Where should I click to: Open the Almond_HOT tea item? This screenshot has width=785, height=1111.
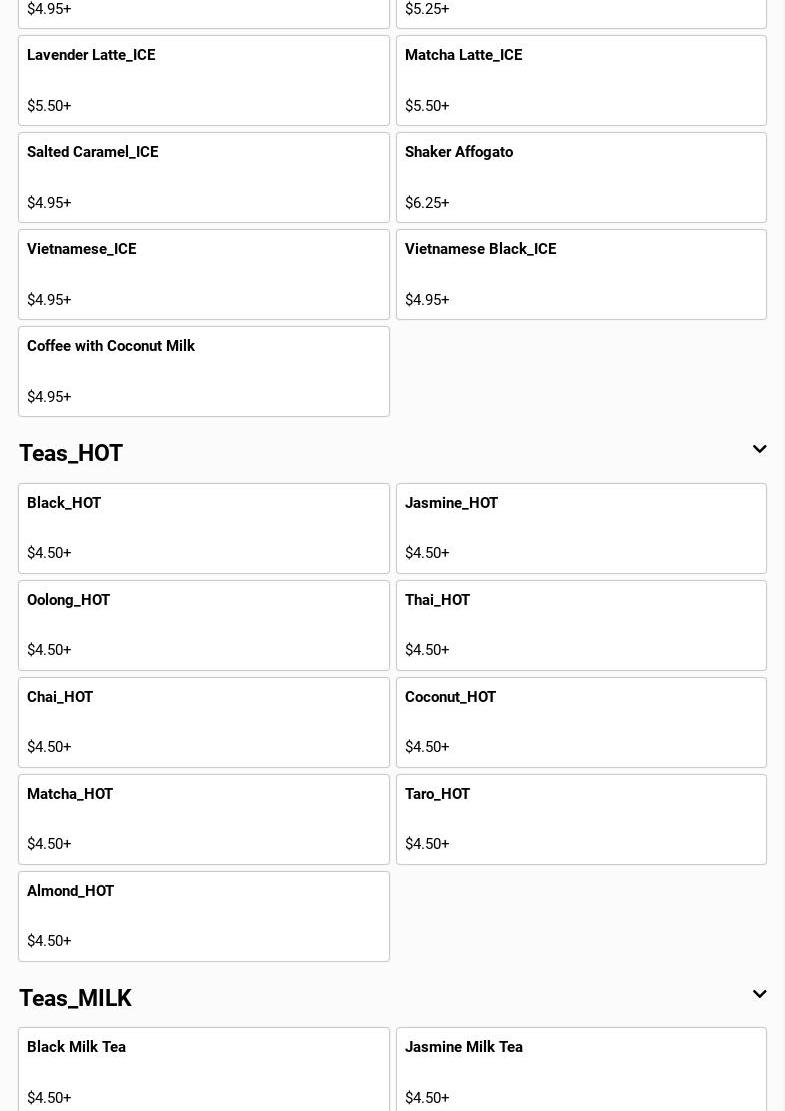click(204, 917)
